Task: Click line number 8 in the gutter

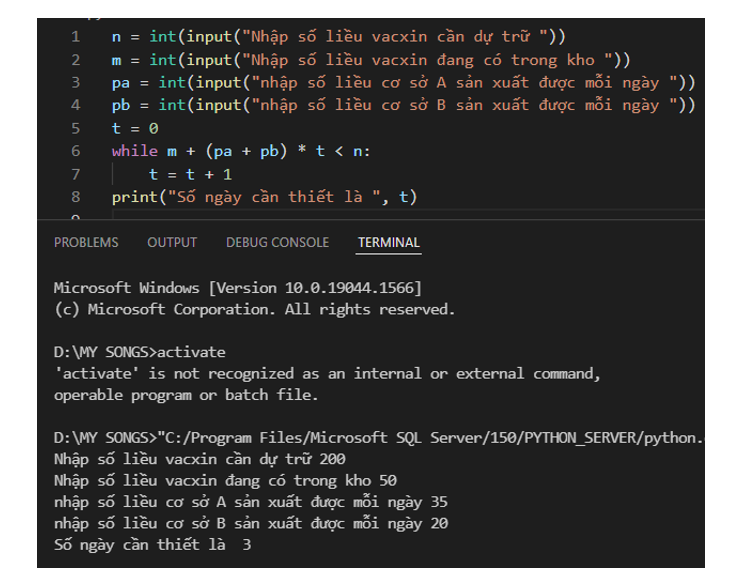Action: [75, 197]
